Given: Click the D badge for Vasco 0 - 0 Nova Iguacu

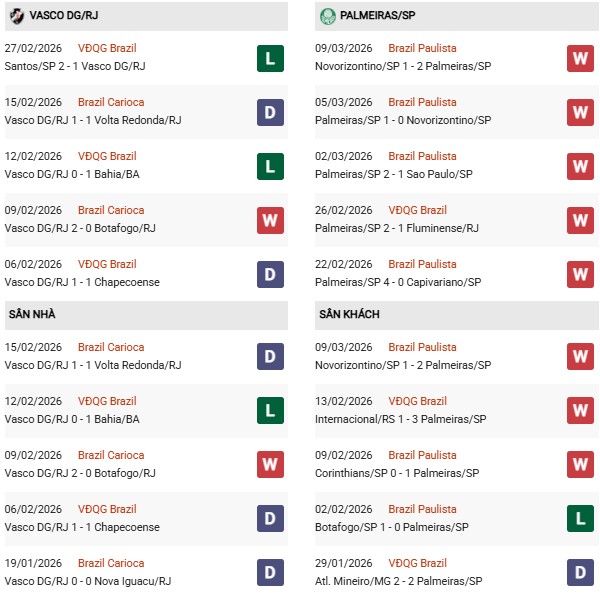Looking at the screenshot, I should (270, 573).
